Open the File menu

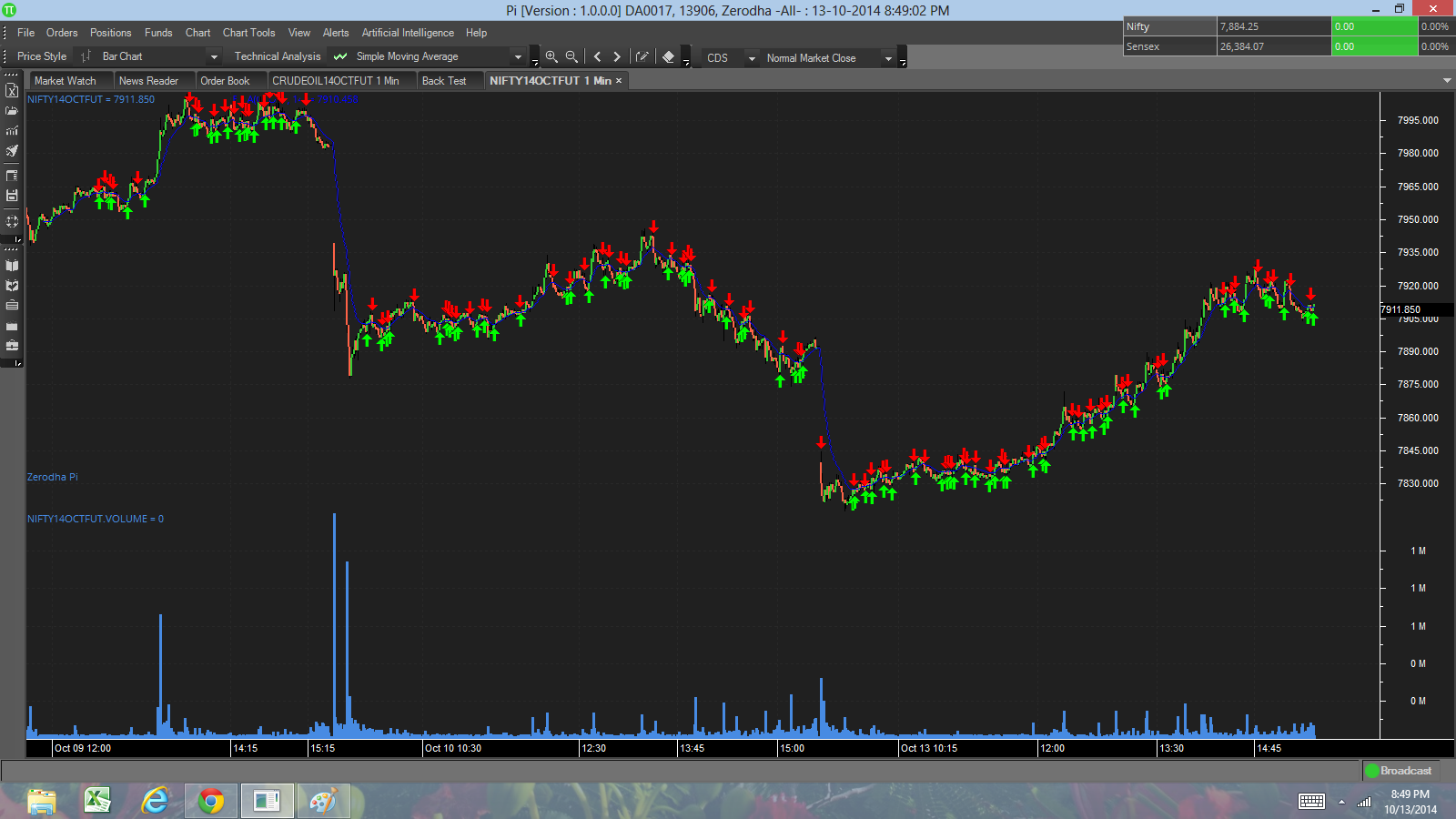[x=26, y=33]
